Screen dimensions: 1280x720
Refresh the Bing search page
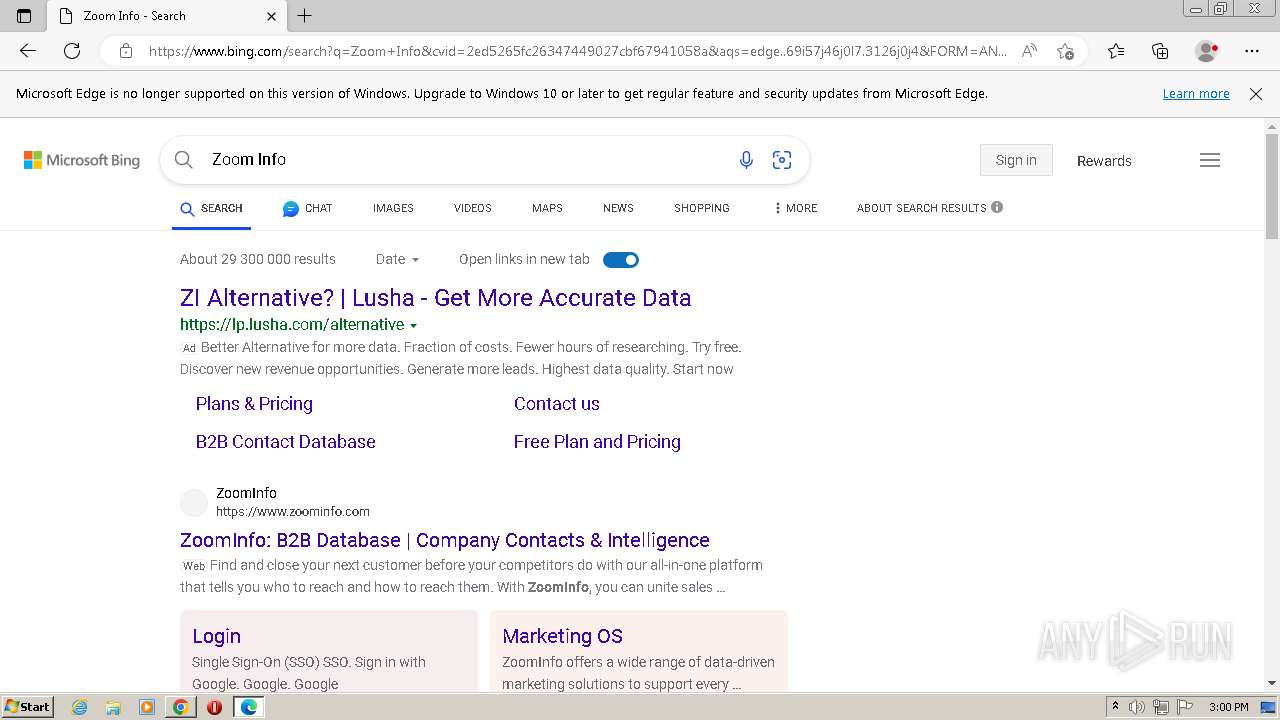(72, 51)
